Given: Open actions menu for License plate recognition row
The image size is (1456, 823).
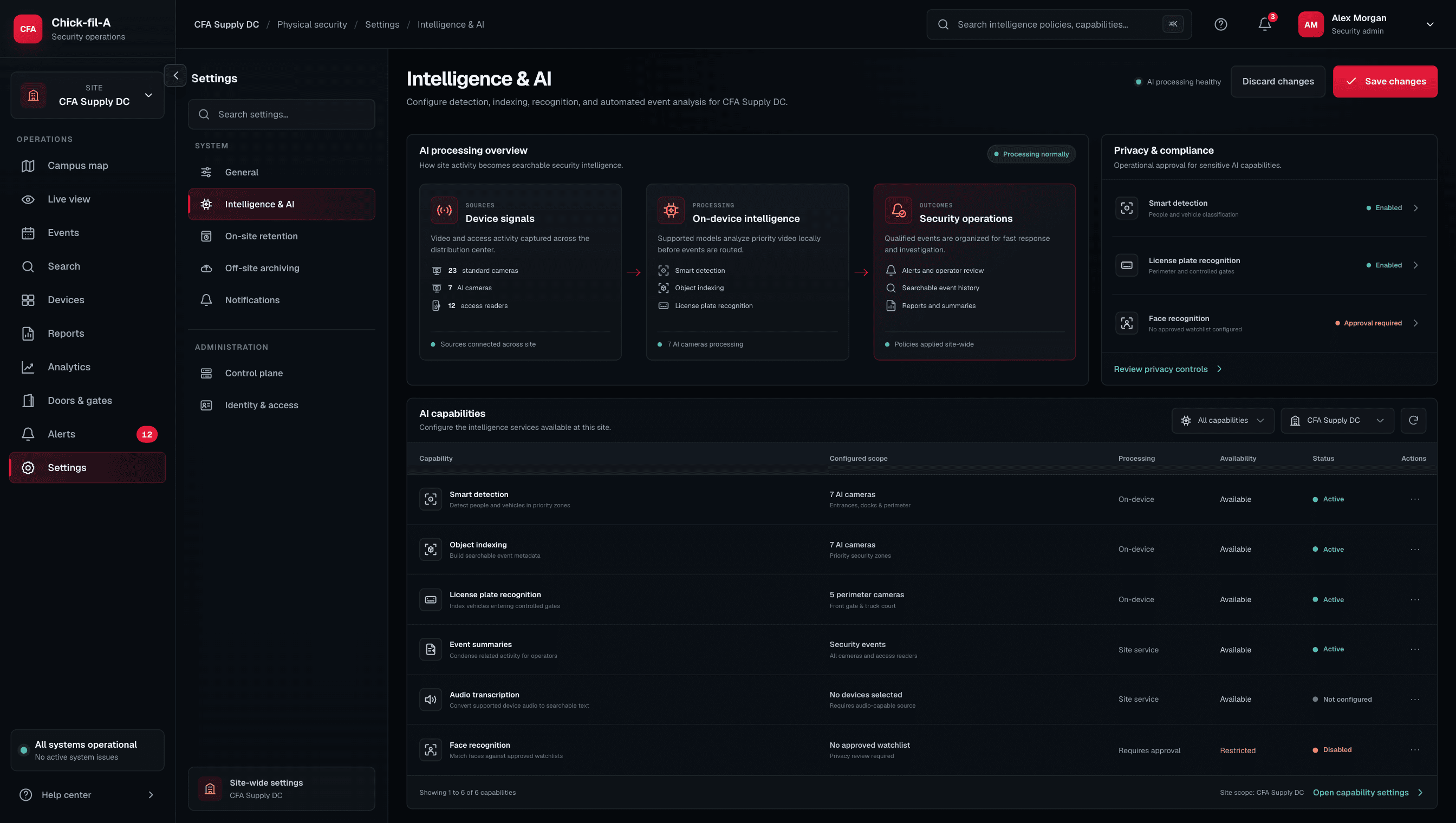Looking at the screenshot, I should [x=1415, y=599].
